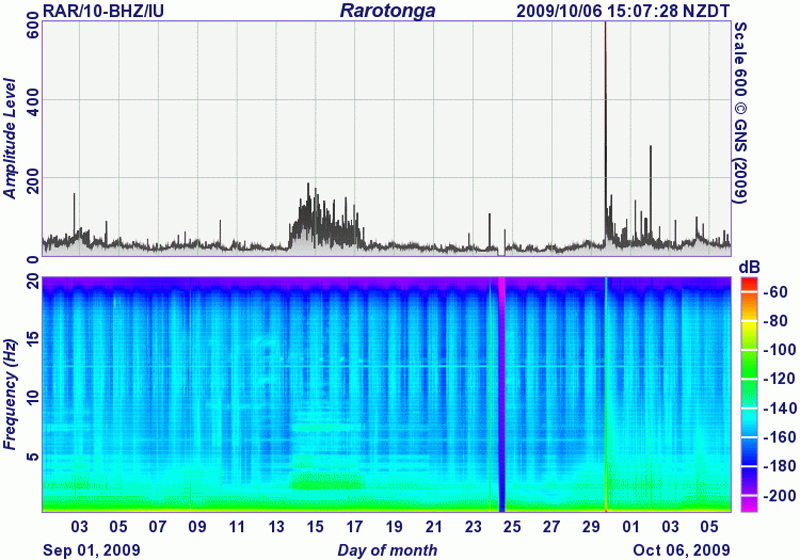The image size is (800, 560).
Task: Click the 'Amplitude Level' axis label
Action: click(x=10, y=138)
